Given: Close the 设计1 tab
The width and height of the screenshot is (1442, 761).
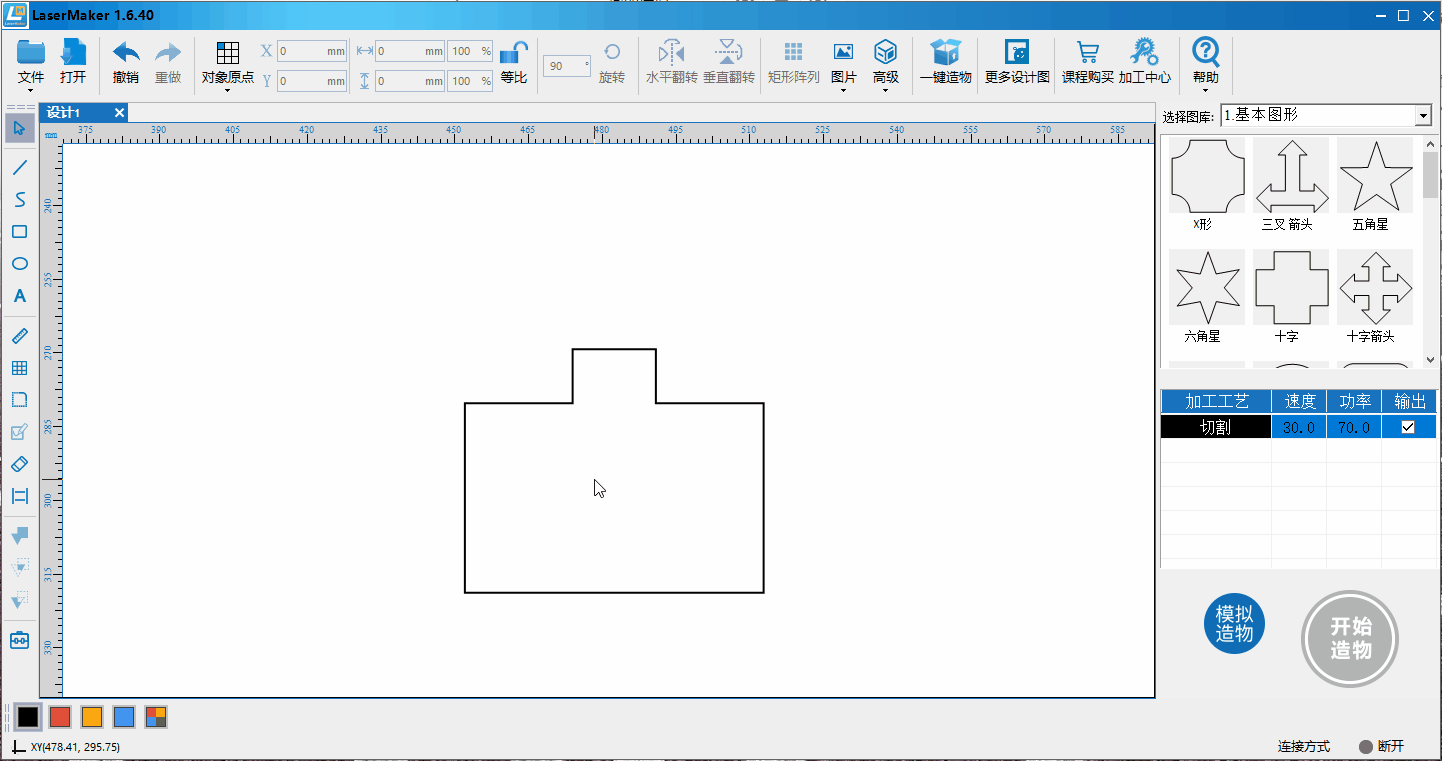Looking at the screenshot, I should [x=120, y=112].
